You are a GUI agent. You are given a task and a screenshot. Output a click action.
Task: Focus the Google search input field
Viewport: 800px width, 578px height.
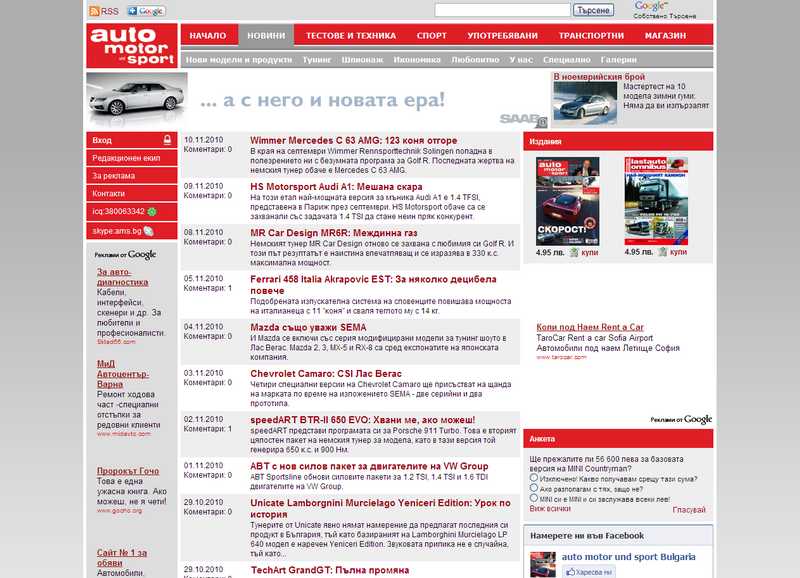503,10
